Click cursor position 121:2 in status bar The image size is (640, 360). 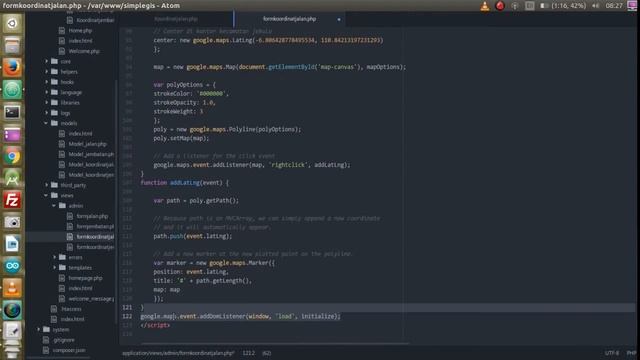point(249,353)
